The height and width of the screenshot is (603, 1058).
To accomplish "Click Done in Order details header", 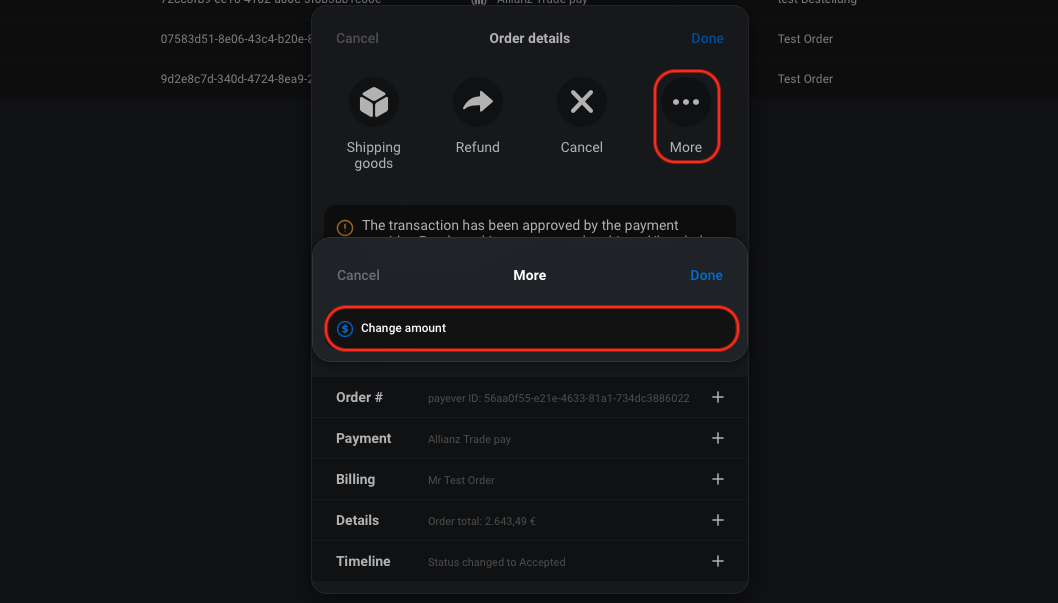I will [707, 38].
